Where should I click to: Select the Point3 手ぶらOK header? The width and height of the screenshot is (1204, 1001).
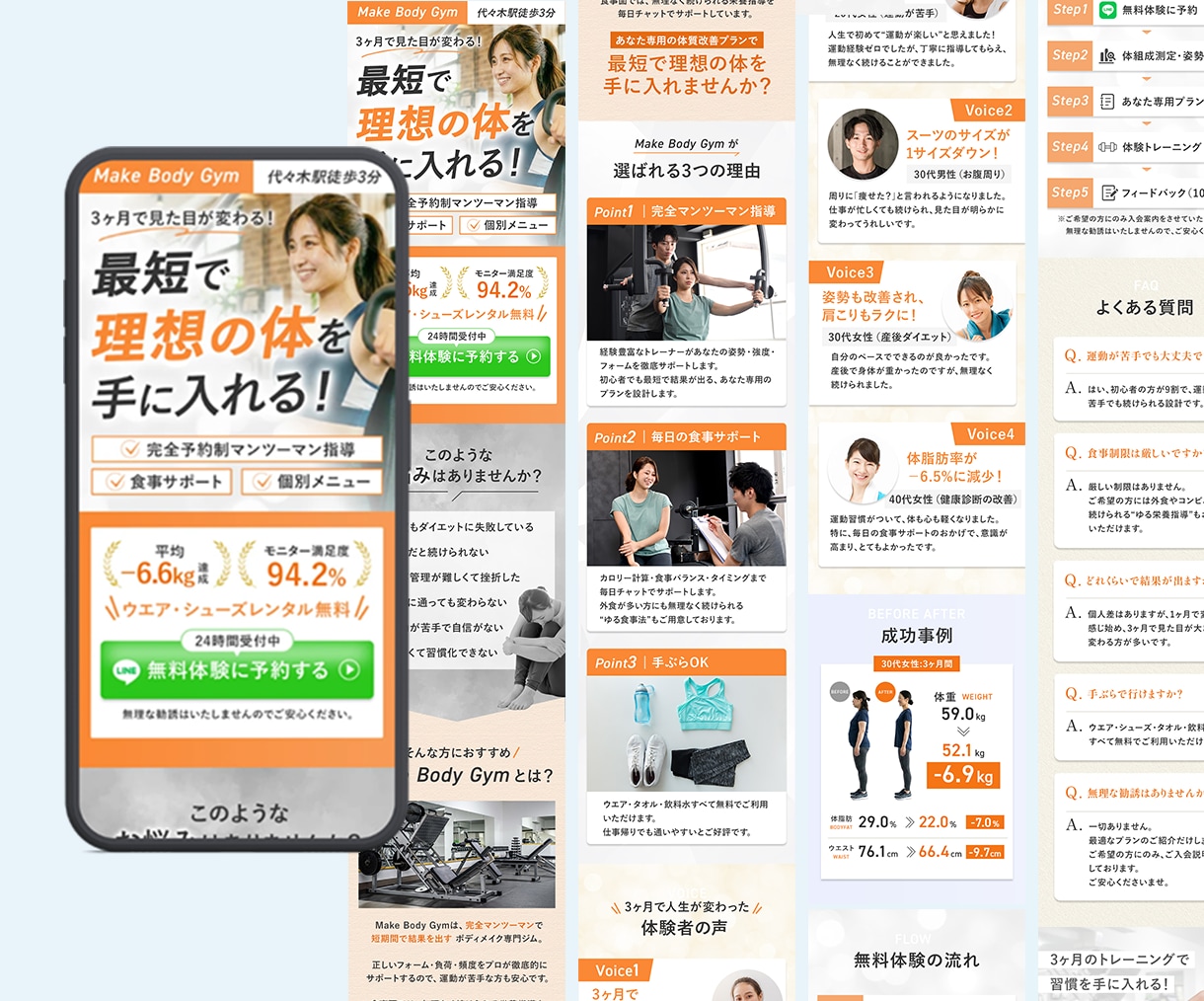pyautogui.click(x=686, y=662)
